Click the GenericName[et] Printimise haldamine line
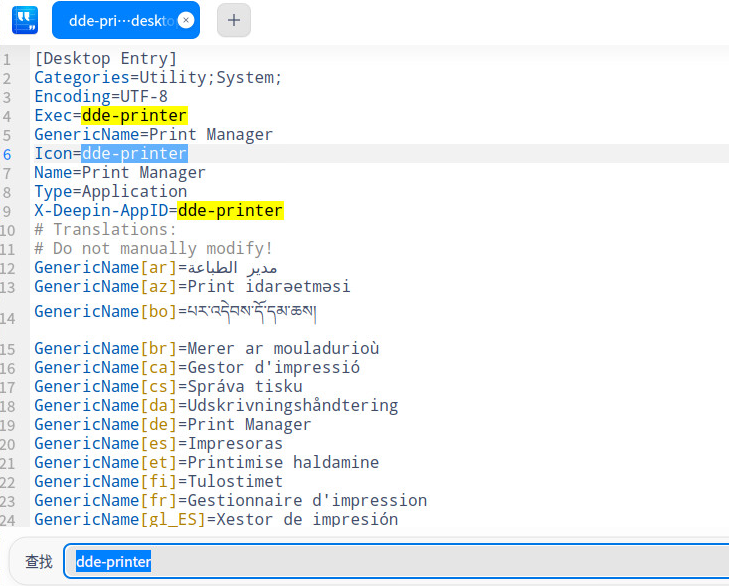 207,463
